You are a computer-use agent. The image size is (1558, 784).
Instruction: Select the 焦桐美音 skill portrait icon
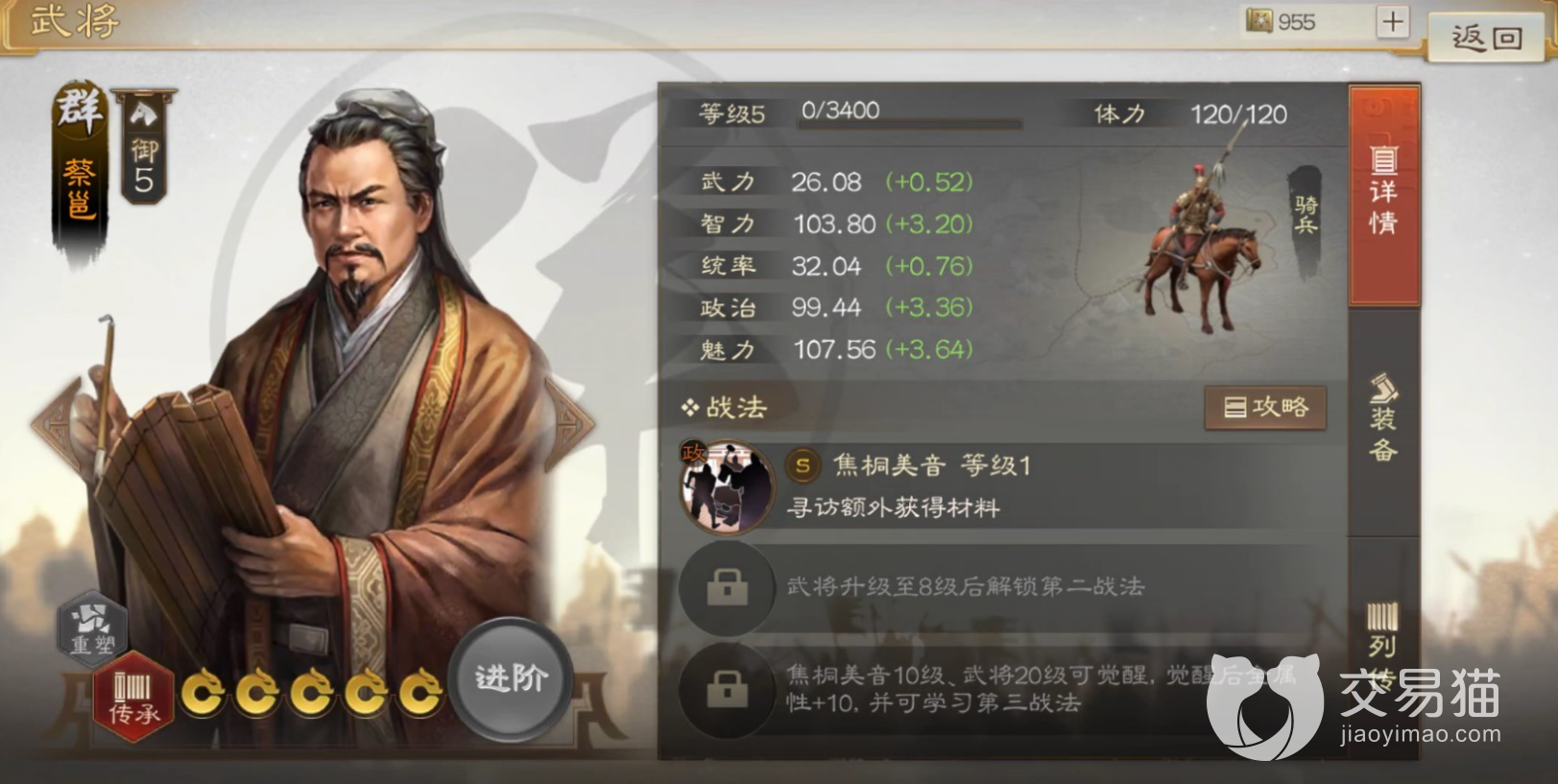727,487
